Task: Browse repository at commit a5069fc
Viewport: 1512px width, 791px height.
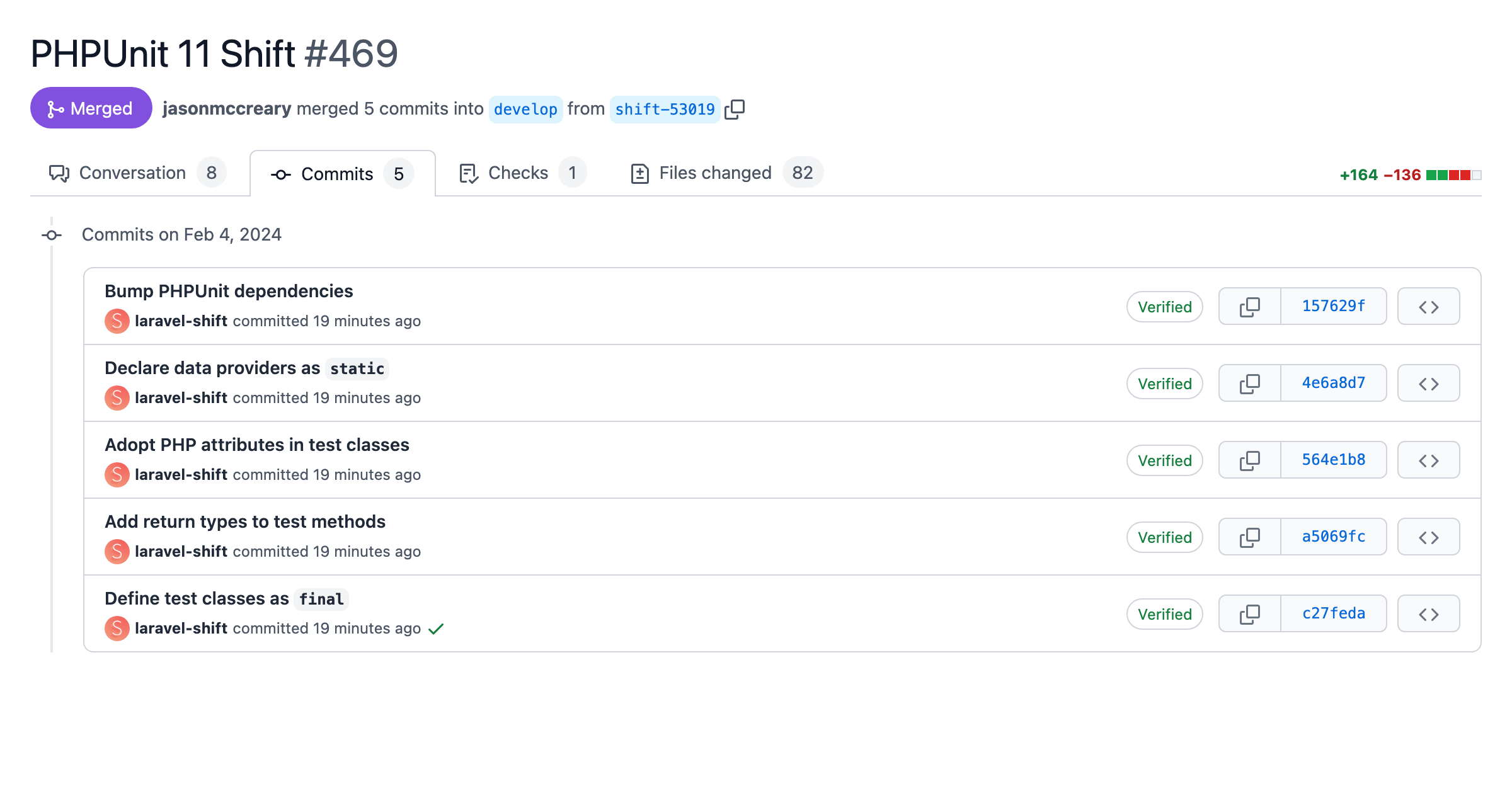Action: click(x=1428, y=537)
